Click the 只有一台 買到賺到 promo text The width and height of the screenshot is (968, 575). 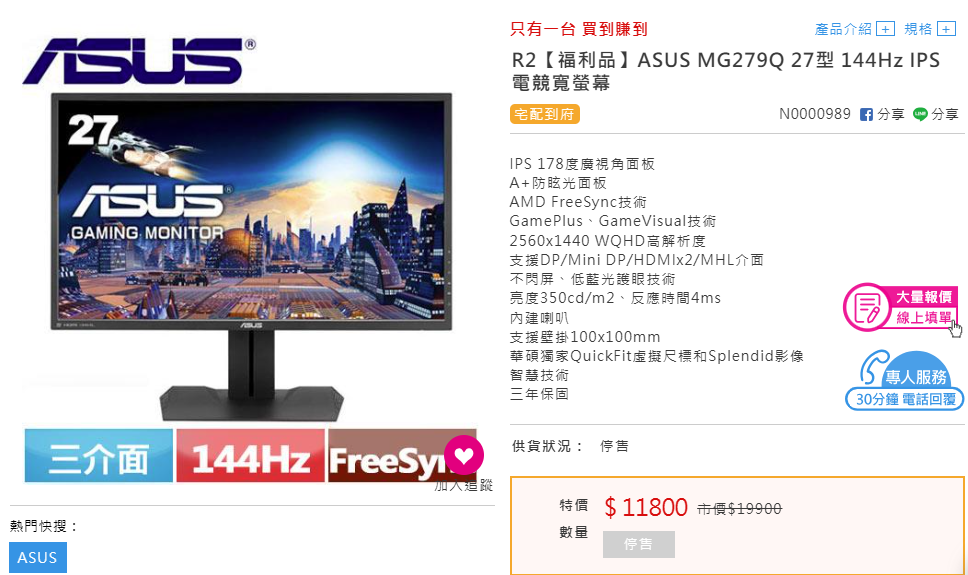pyautogui.click(x=578, y=29)
